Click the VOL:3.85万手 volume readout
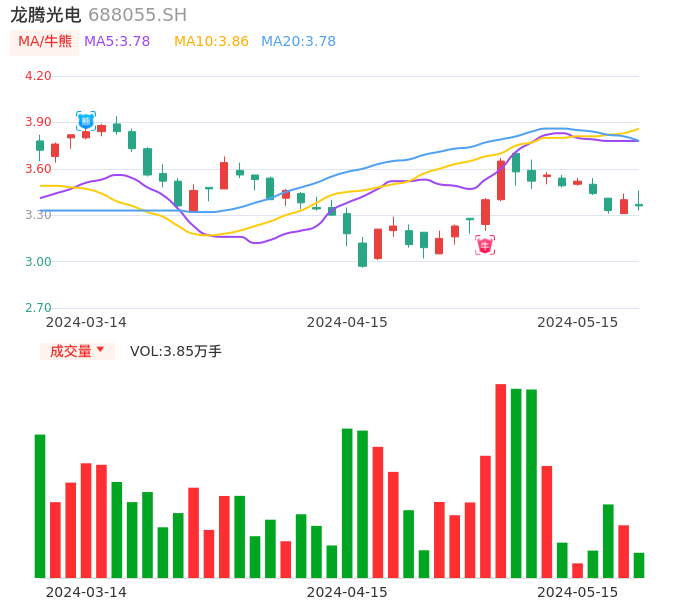The height and width of the screenshot is (606, 686). [x=176, y=351]
